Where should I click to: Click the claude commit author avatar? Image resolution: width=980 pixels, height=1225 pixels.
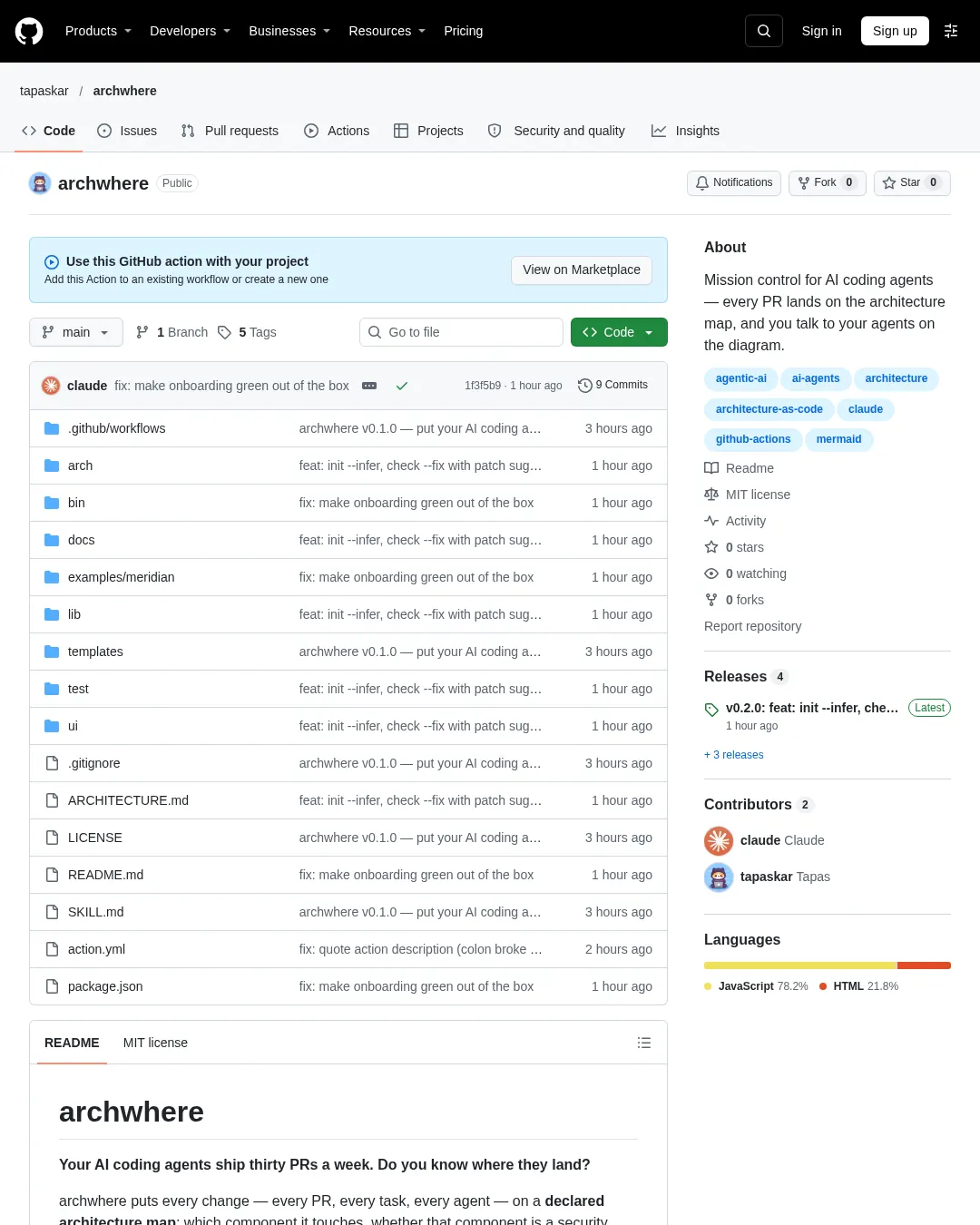51,386
